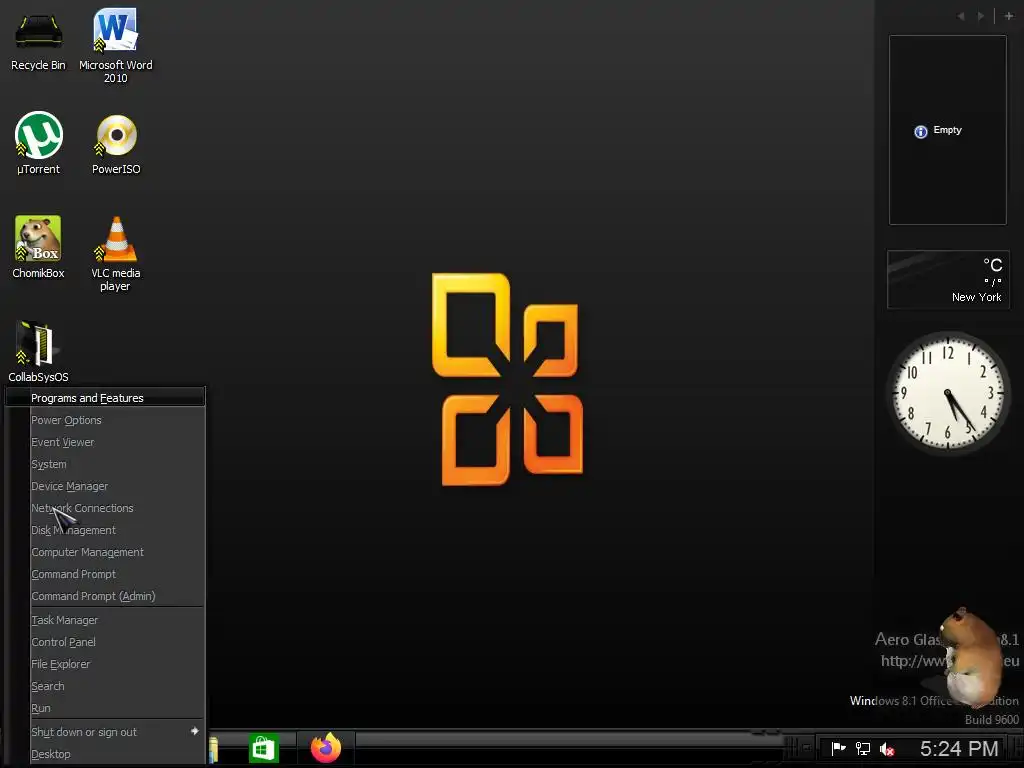Open Command Prompt menu item
The width and height of the screenshot is (1024, 768).
pos(105,574)
